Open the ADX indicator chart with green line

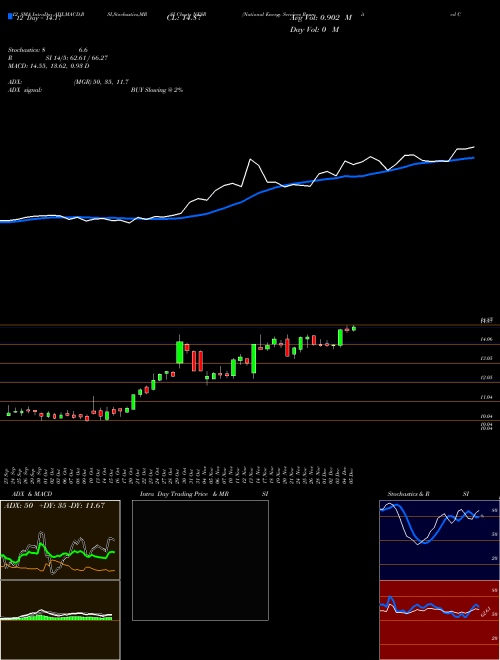[x=60, y=540]
